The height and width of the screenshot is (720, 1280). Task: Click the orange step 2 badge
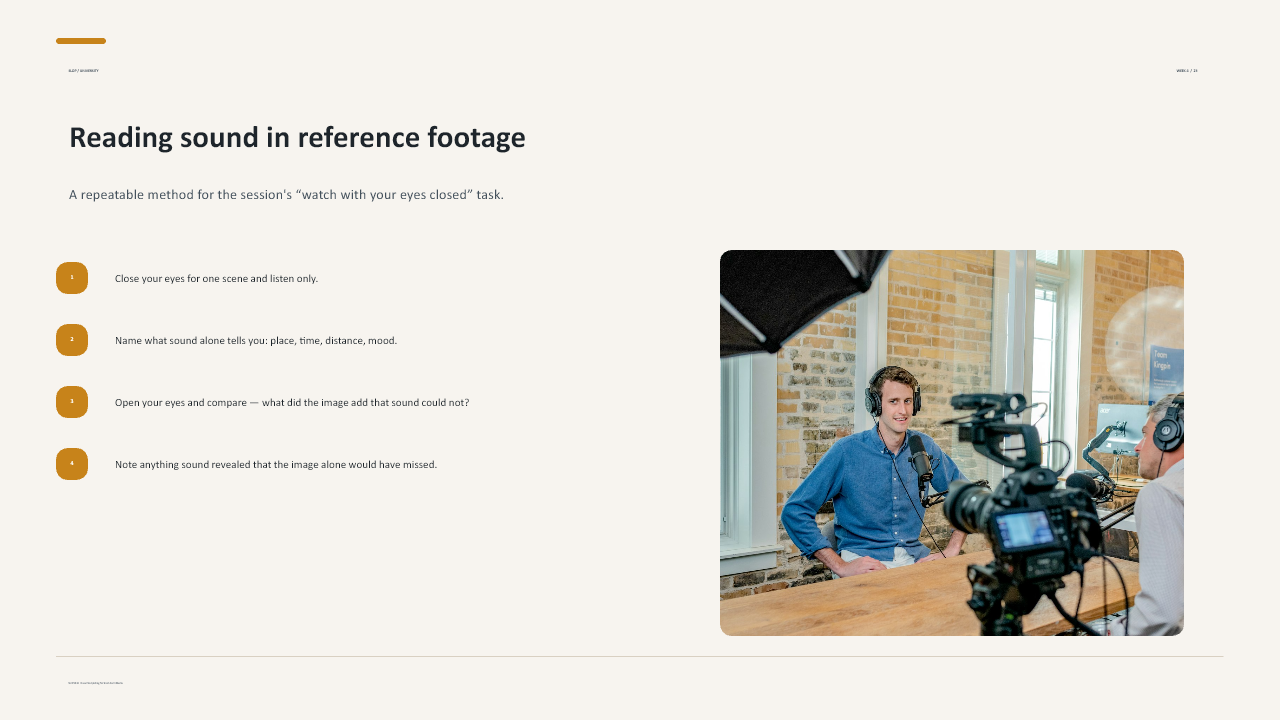[x=72, y=340]
